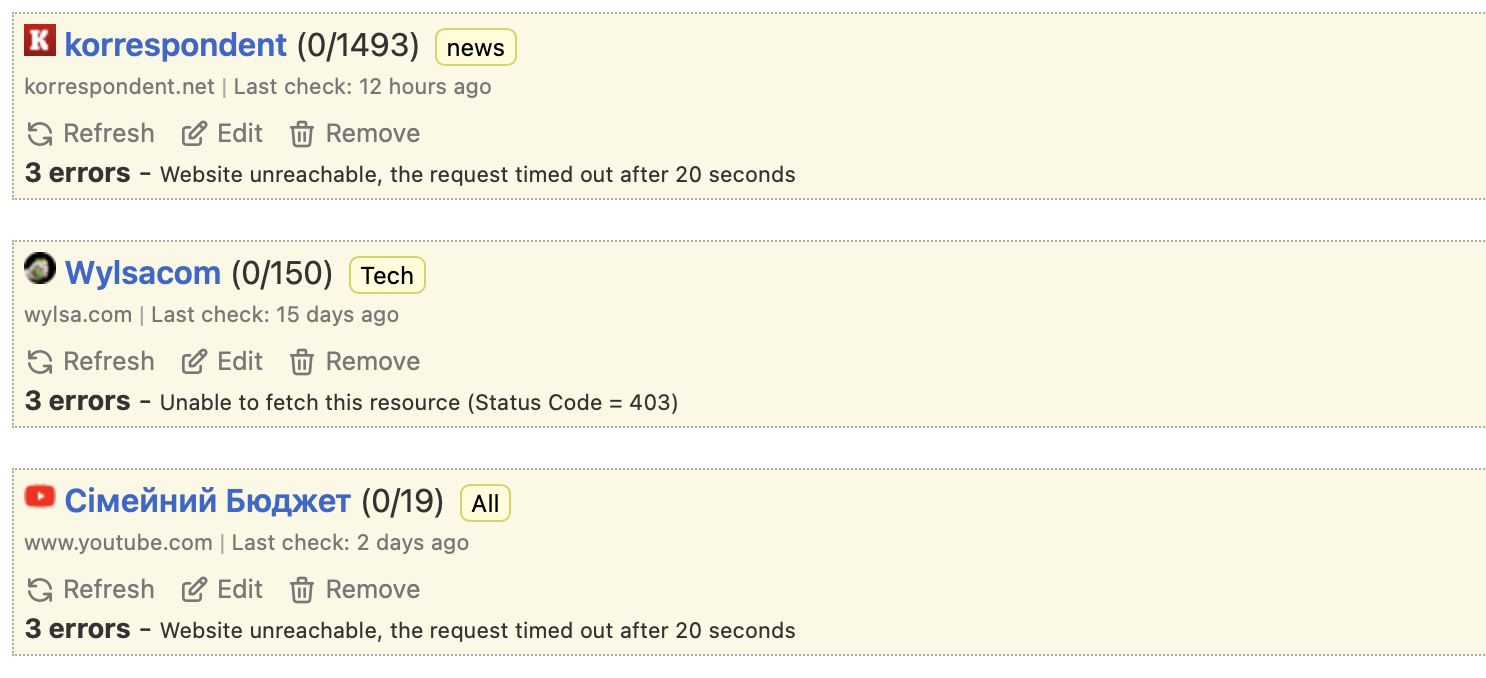Click the Remove trash icon for korrespondent
Viewport: 1486px width, 678px height.
301,133
